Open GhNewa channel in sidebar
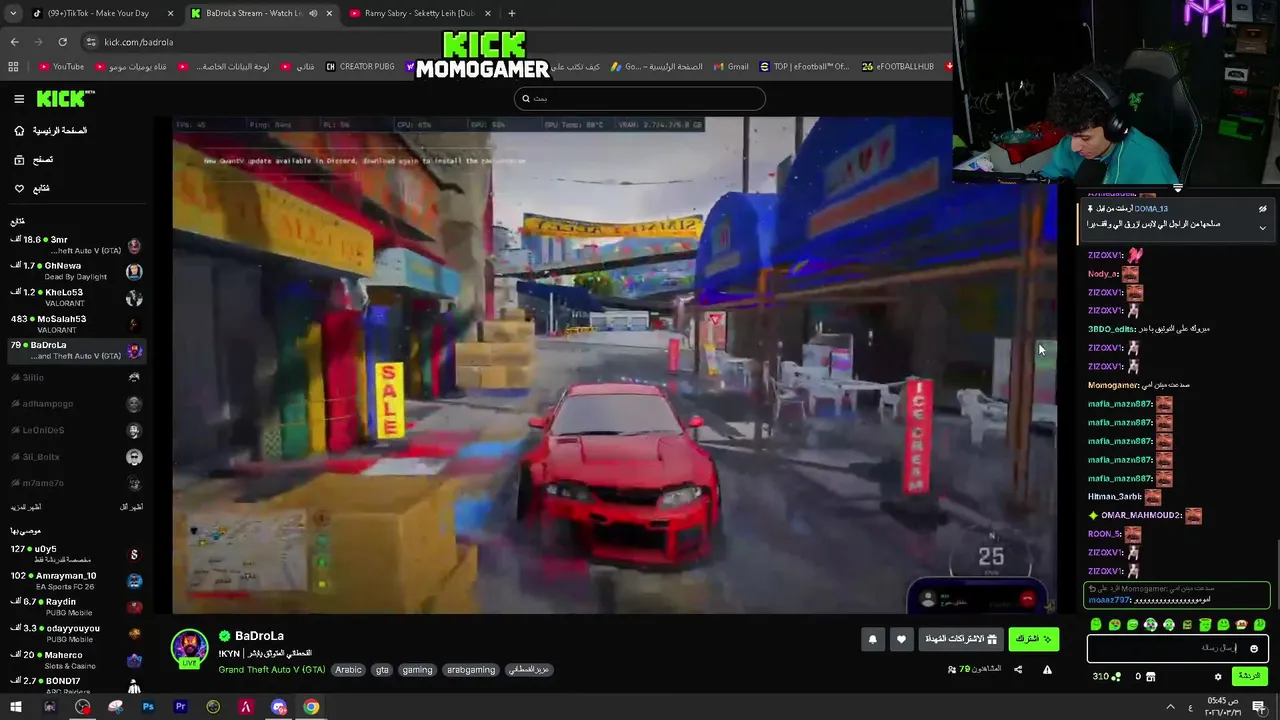The image size is (1280, 720). (76, 271)
